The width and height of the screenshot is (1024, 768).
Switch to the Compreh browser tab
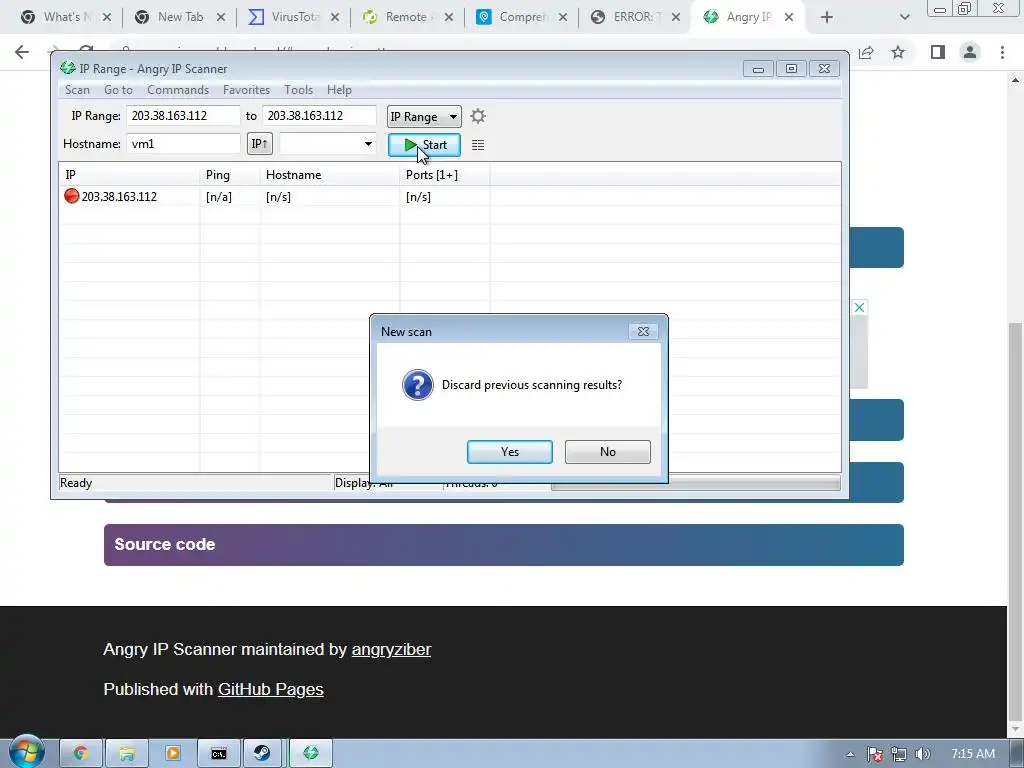(x=523, y=17)
